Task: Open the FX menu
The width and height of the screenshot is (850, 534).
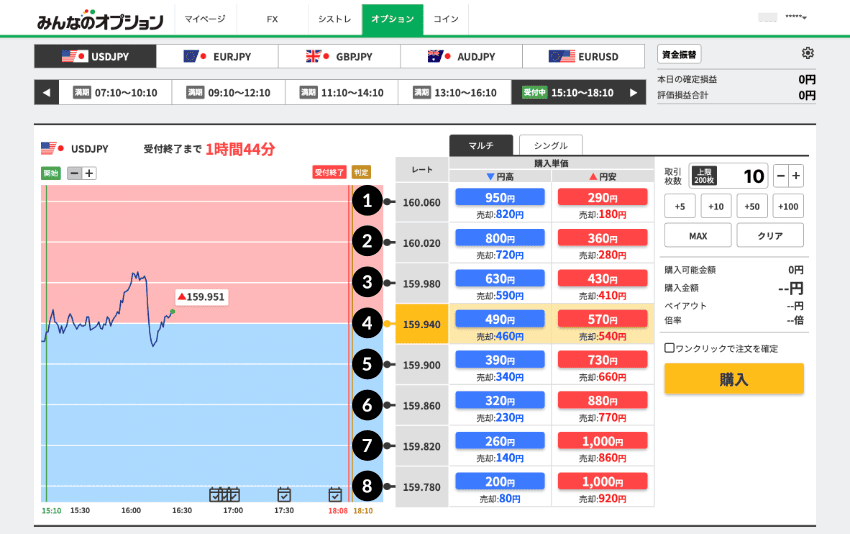Action: [x=272, y=19]
